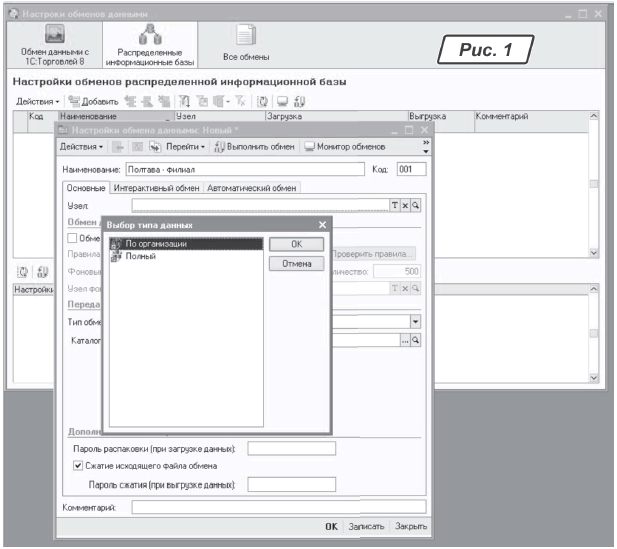Open the Все обмены section
This screenshot has width=617, height=549.
(x=246, y=47)
